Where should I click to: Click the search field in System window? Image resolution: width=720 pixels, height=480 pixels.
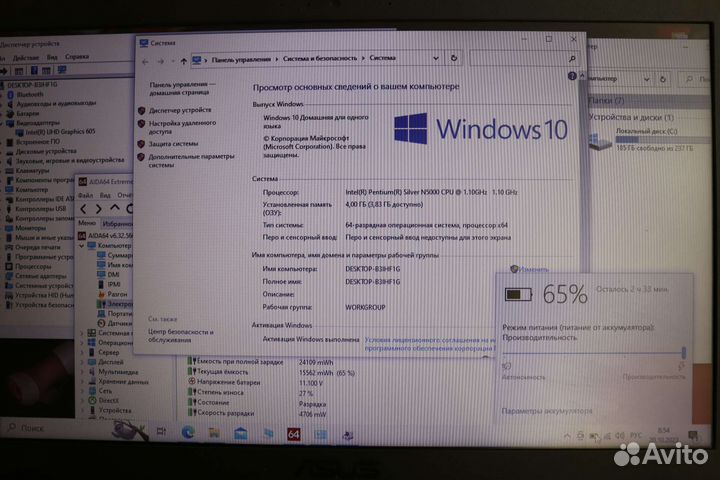[523, 58]
